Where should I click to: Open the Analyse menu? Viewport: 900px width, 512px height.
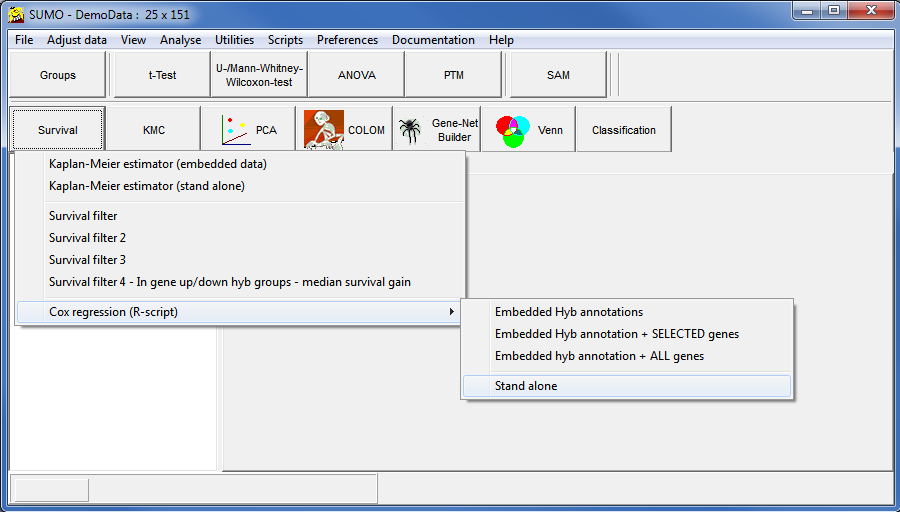point(180,40)
